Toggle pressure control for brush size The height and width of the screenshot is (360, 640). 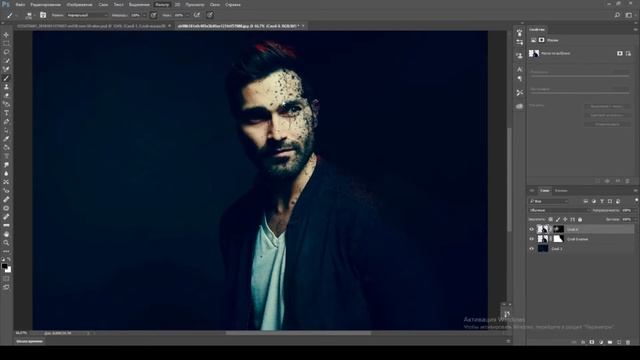(x=210, y=15)
